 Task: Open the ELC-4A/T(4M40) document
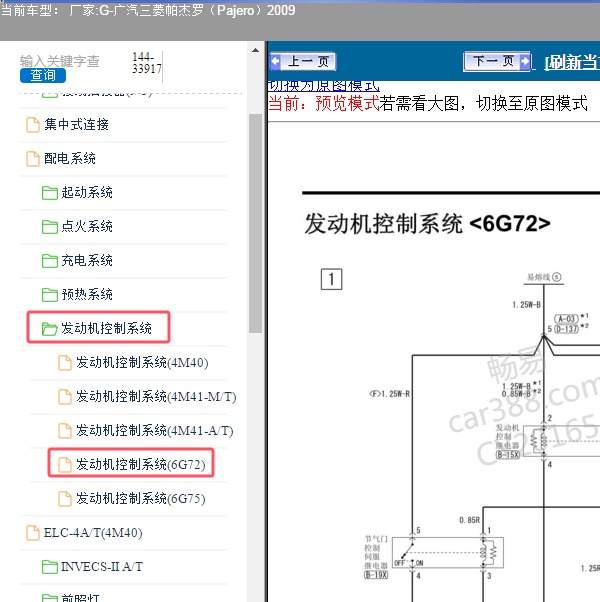pyautogui.click(x=93, y=533)
